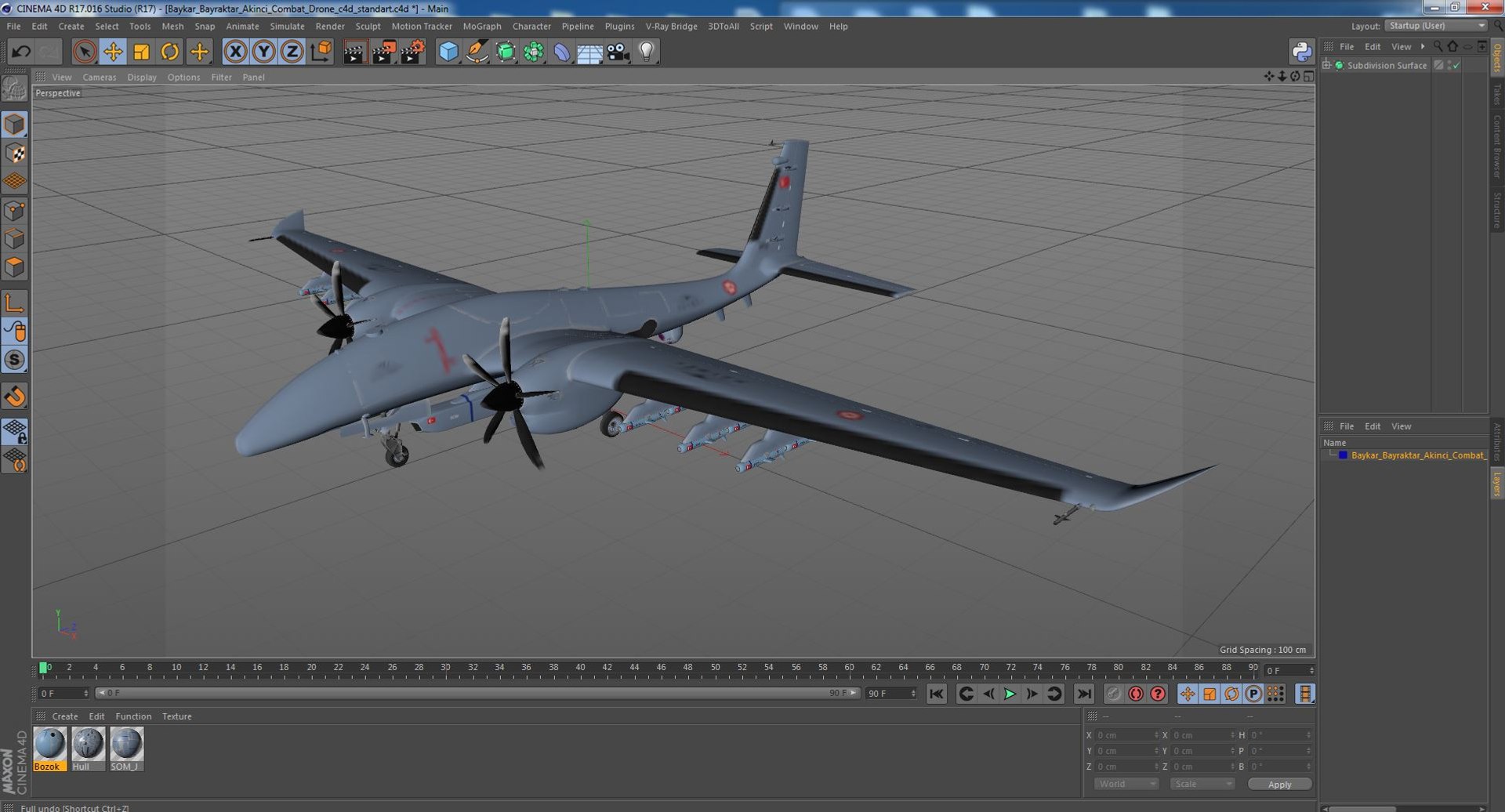Click the Undo arrow icon

(x=21, y=52)
